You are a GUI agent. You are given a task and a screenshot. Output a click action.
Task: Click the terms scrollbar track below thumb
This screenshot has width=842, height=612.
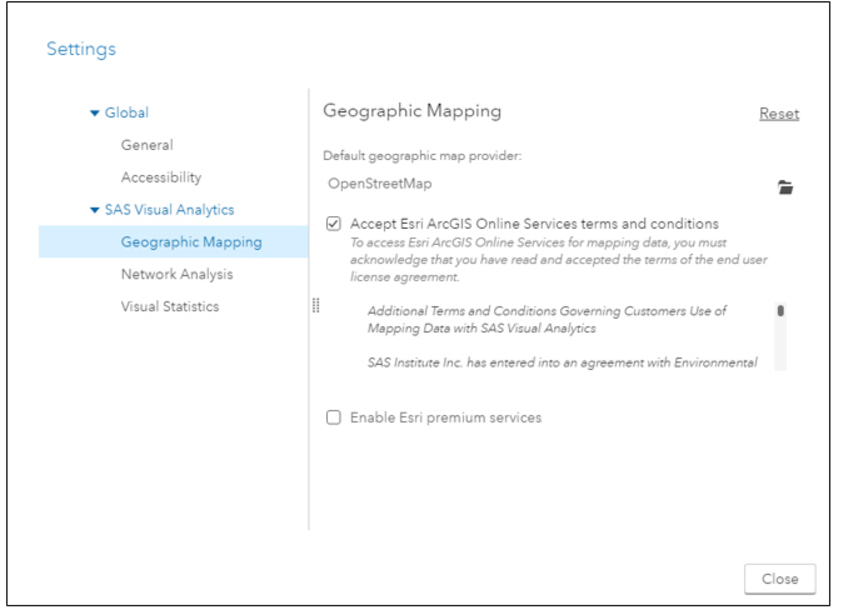(x=780, y=344)
